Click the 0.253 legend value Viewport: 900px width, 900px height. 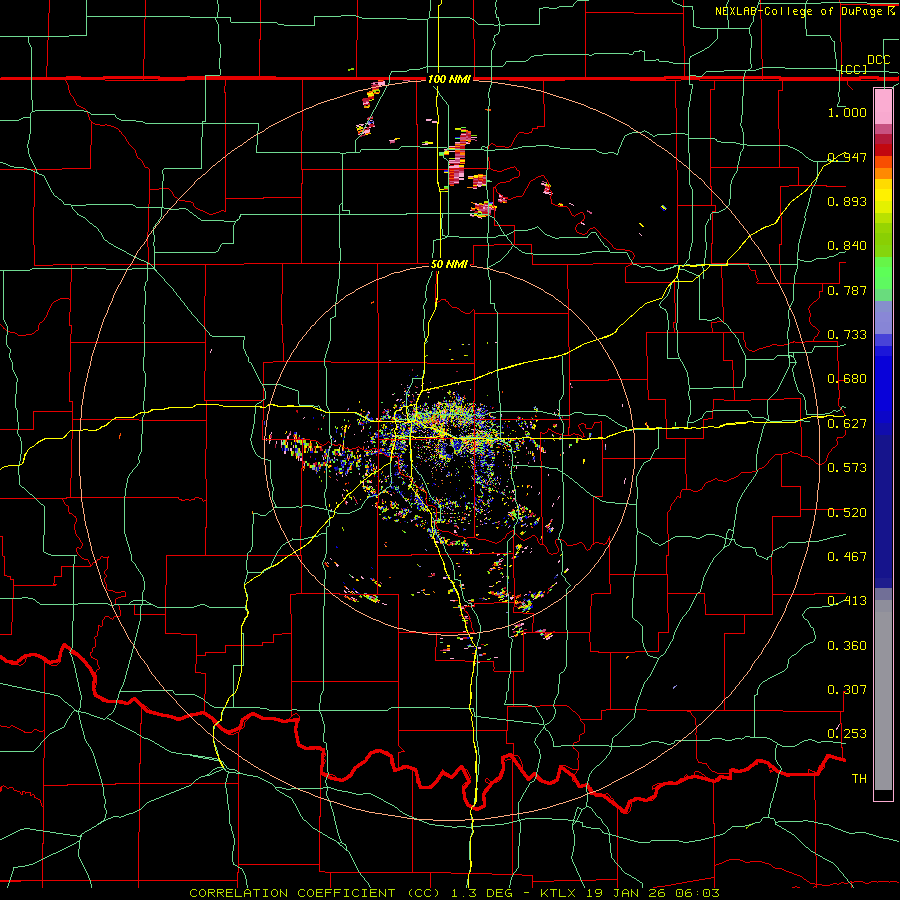point(847,734)
